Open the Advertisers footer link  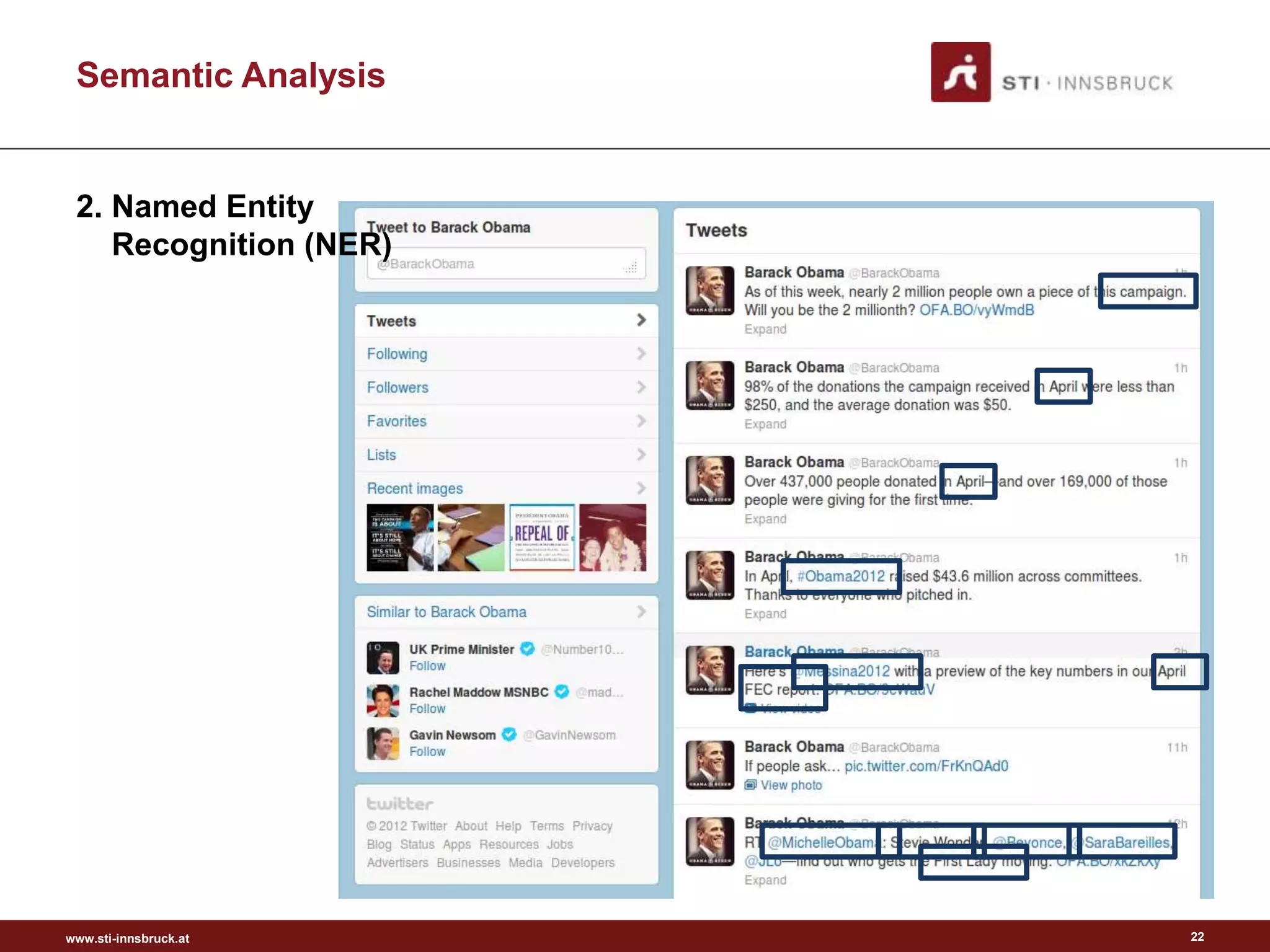pos(397,863)
